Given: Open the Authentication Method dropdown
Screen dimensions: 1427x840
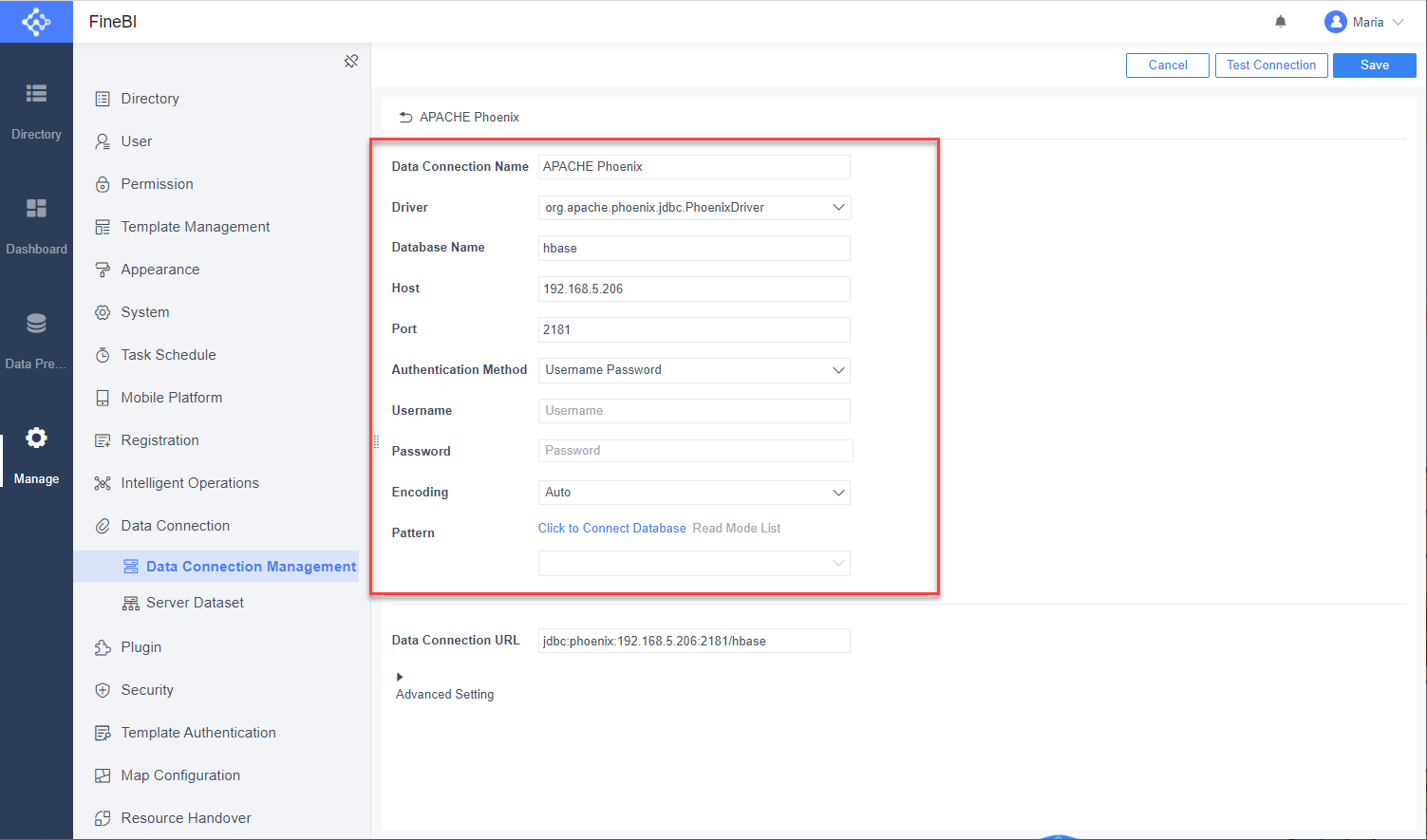Looking at the screenshot, I should tap(838, 370).
